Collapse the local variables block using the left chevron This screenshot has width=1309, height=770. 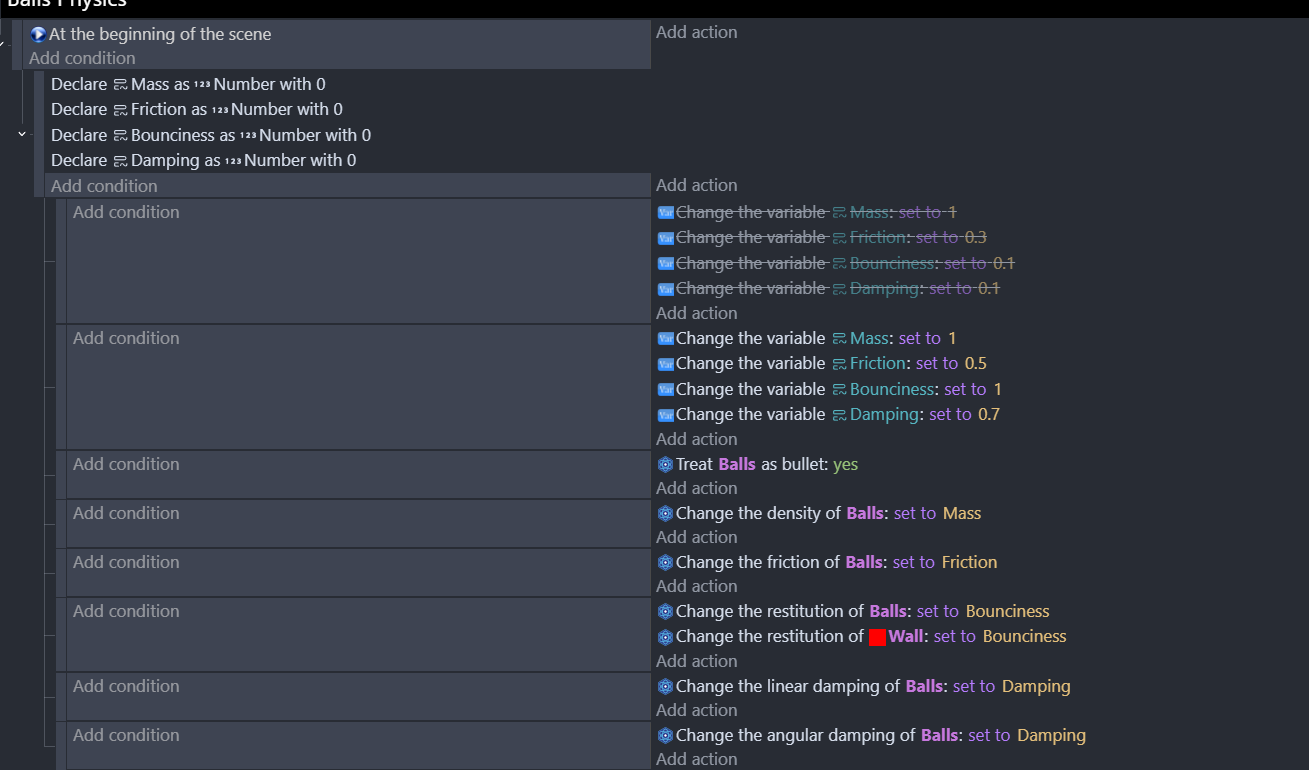point(22,134)
